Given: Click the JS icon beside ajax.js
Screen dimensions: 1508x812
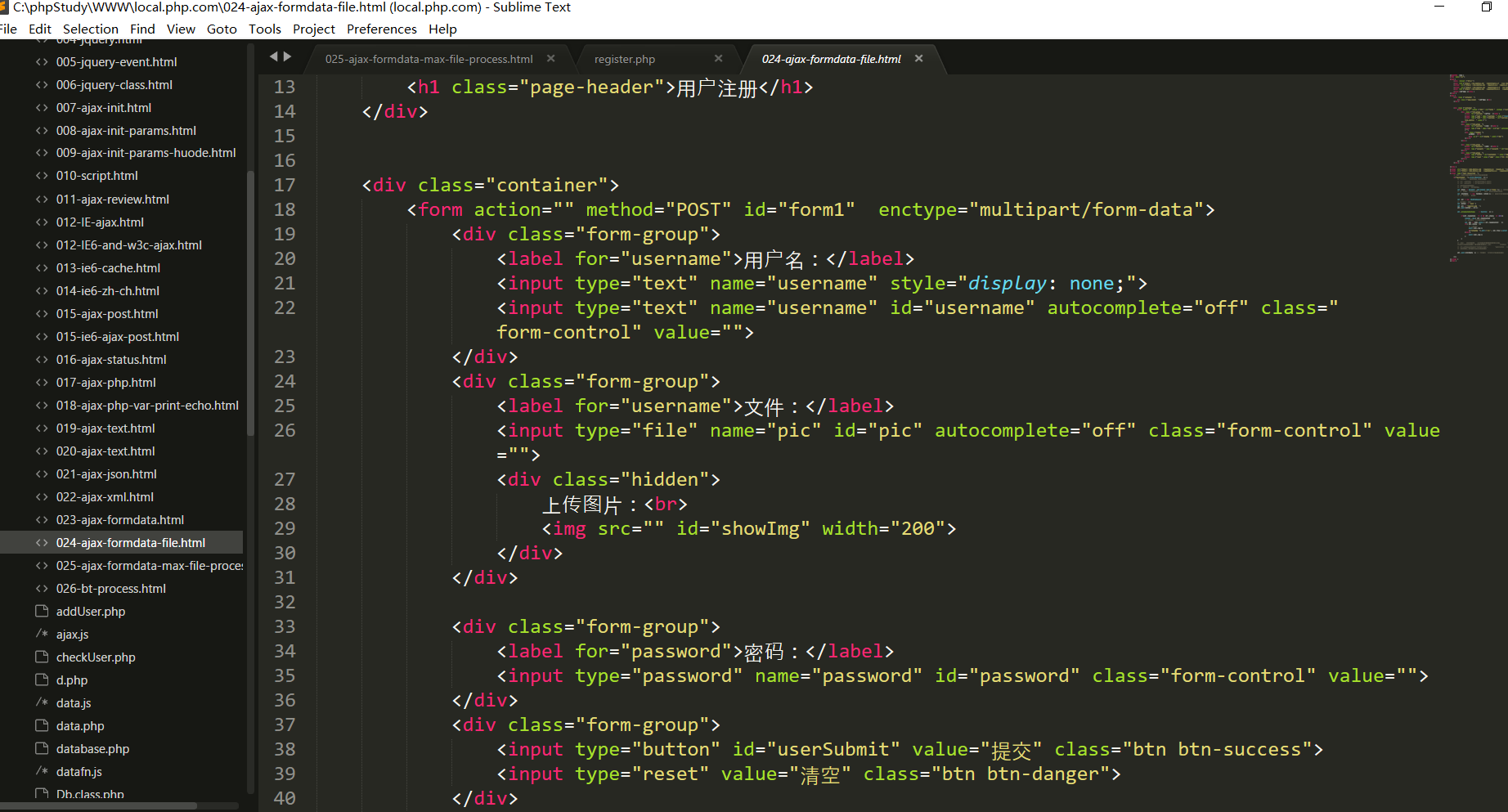Looking at the screenshot, I should pos(42,635).
